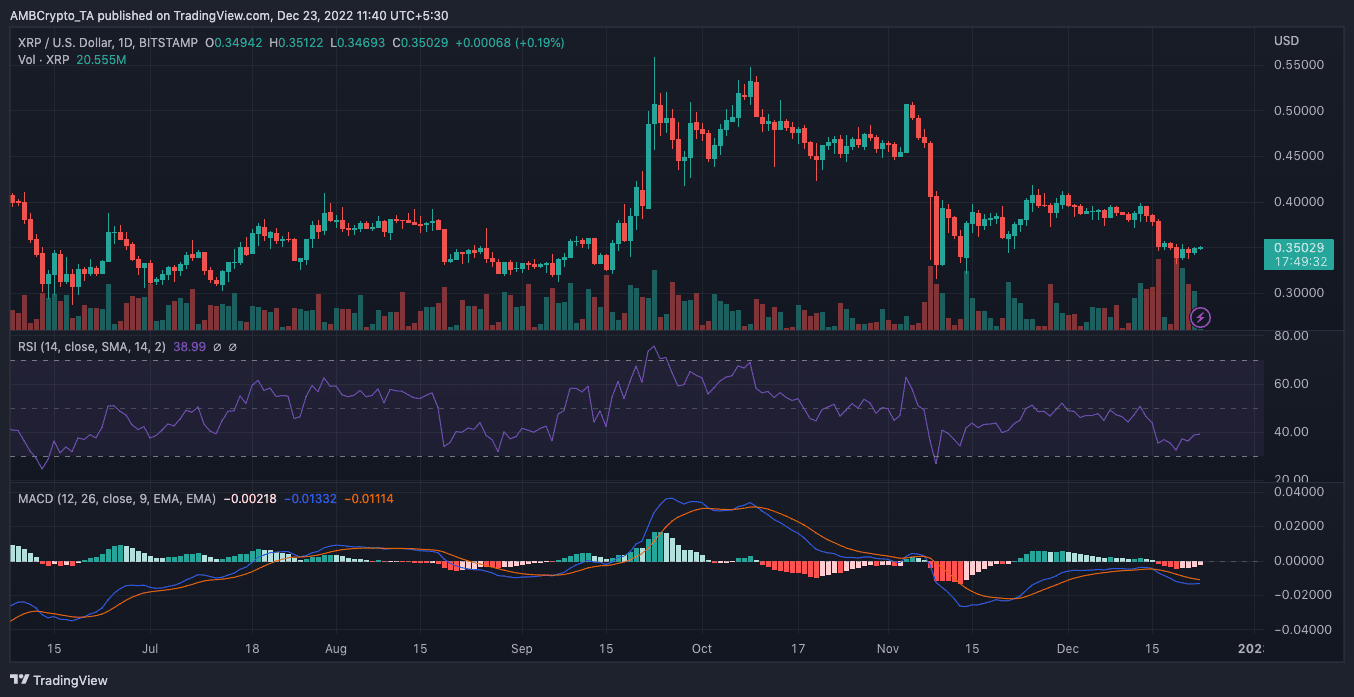This screenshot has width=1354, height=697.
Task: Click the Nov label on the time axis
Action: [x=887, y=649]
